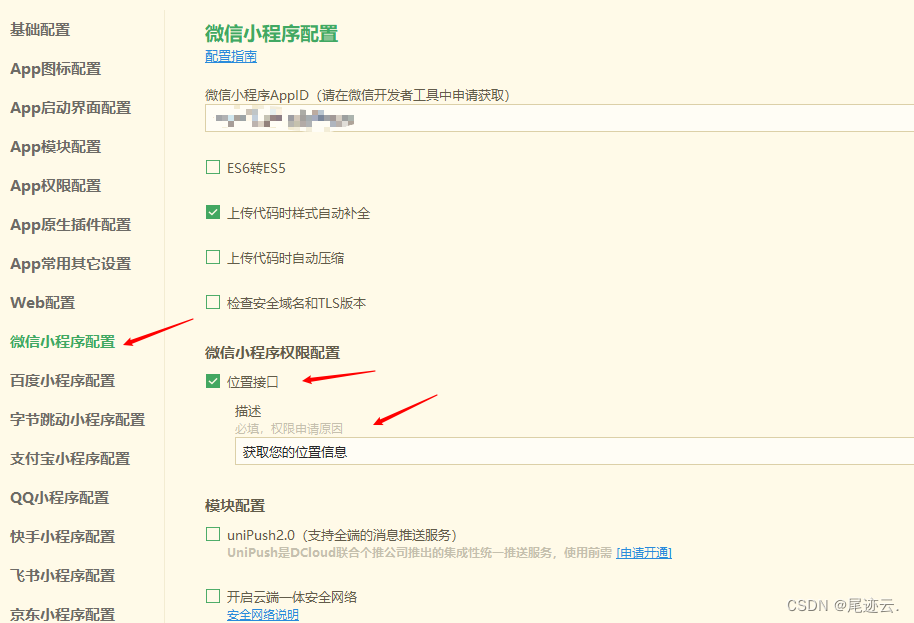Select QQ小程序配置
This screenshot has height=623, width=914.
pyautogui.click(x=60, y=498)
